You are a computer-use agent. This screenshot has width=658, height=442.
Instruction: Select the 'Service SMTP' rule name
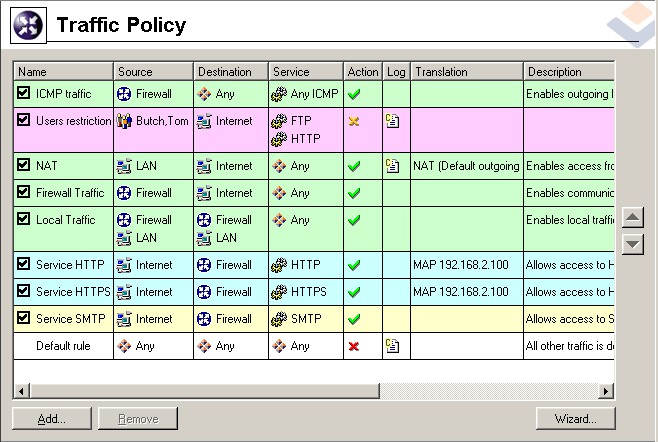click(70, 319)
